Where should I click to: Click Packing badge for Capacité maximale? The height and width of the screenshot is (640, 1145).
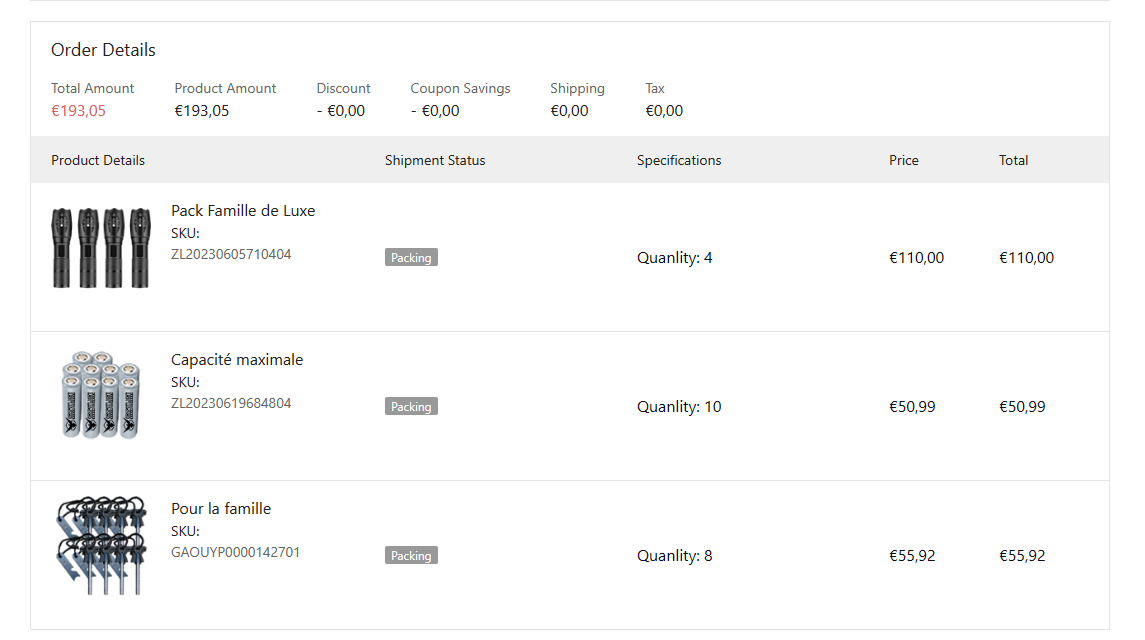click(x=411, y=407)
